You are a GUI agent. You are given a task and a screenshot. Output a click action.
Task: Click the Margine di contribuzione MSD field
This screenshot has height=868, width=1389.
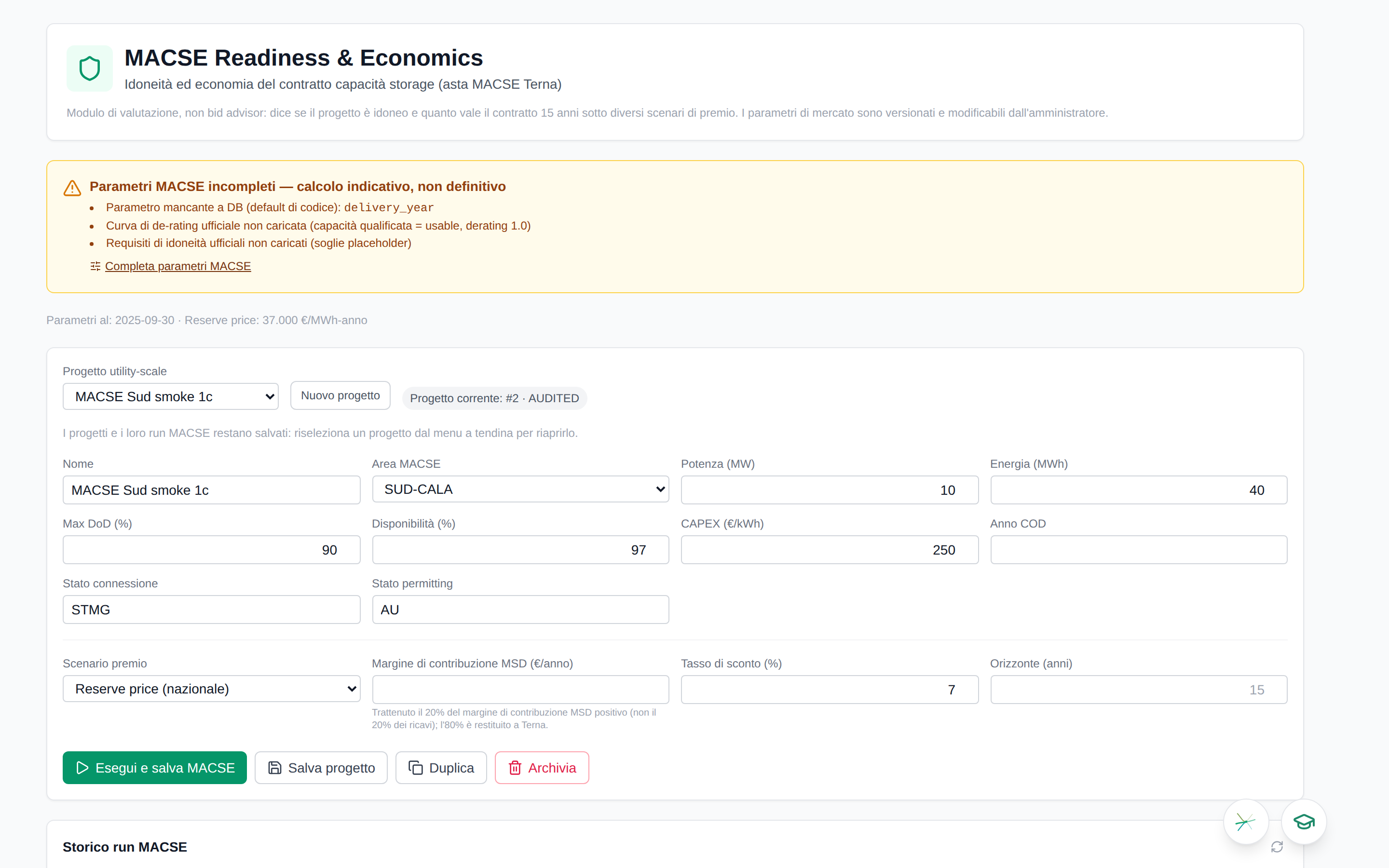click(520, 689)
